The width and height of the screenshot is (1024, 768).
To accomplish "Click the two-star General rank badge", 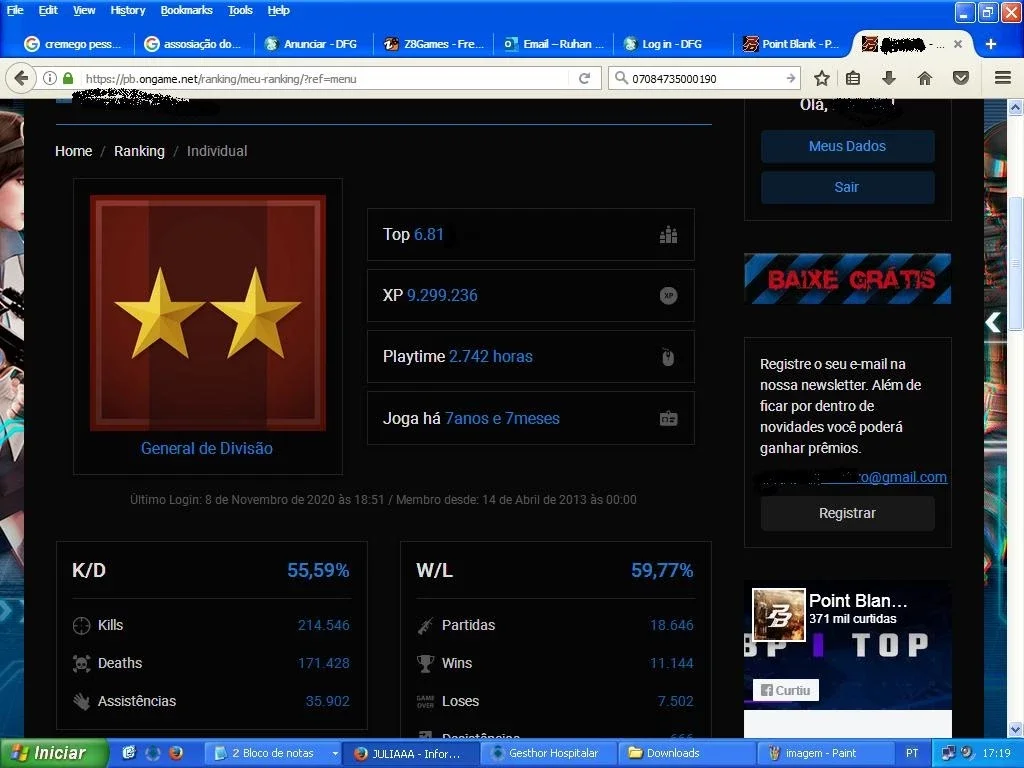I will [x=208, y=313].
